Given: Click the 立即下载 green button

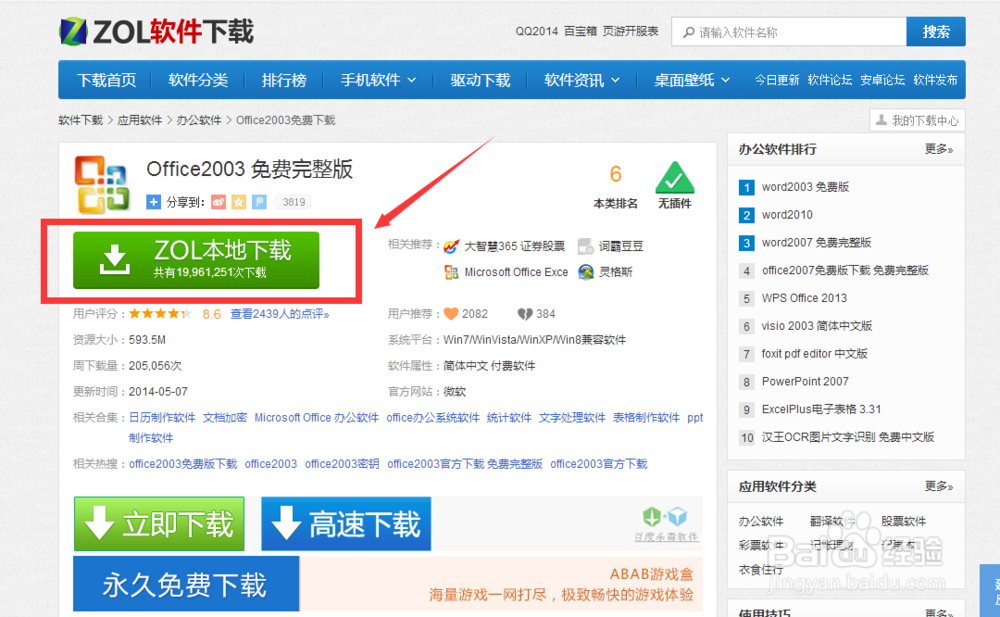Looking at the screenshot, I should 159,524.
